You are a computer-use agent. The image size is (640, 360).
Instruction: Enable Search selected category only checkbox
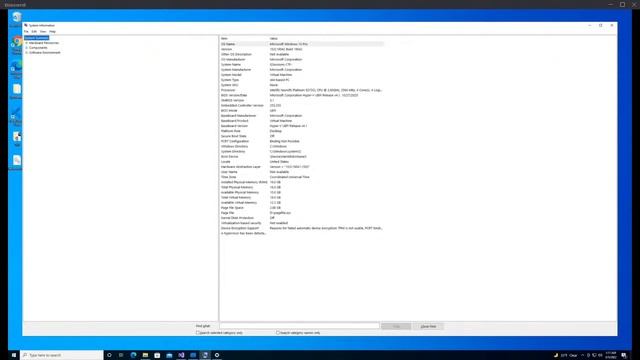pos(198,333)
